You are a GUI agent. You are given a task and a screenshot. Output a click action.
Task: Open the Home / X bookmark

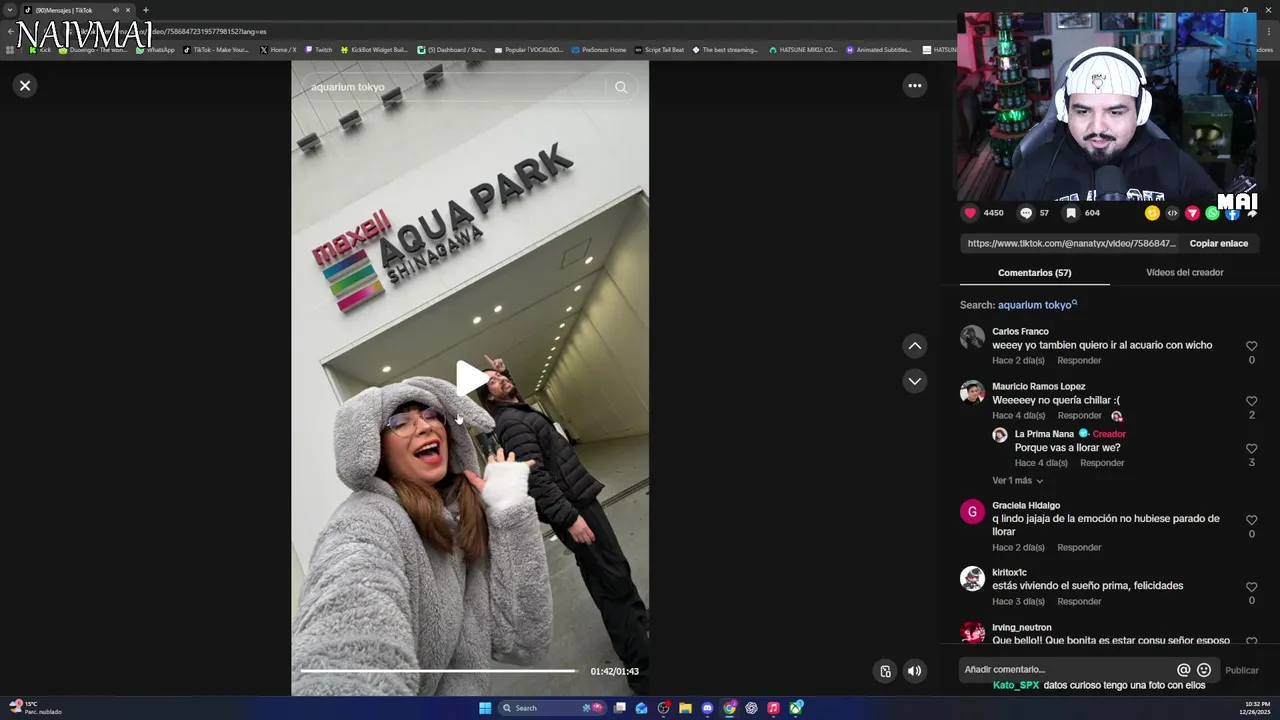coord(278,49)
